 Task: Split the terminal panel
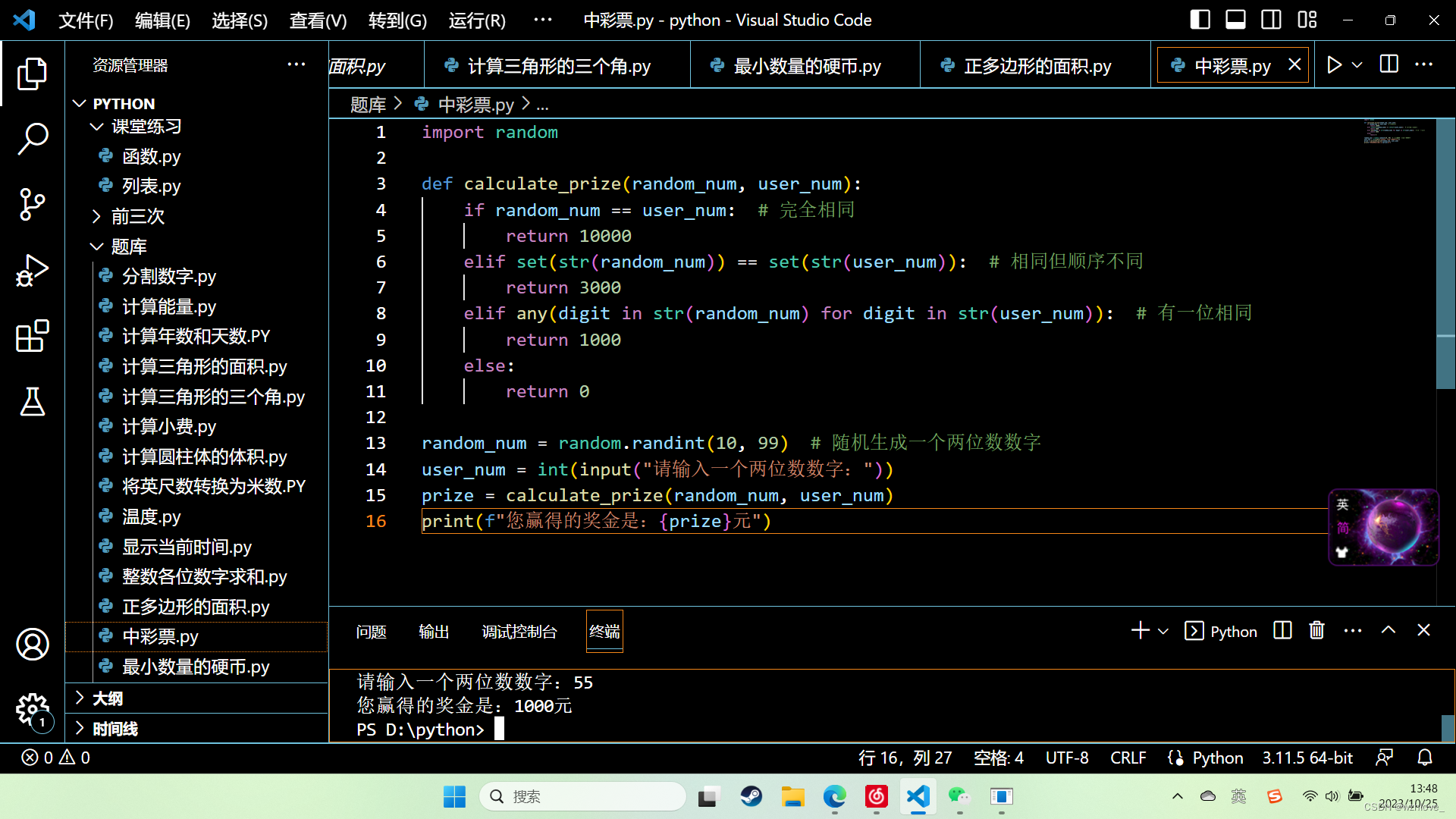1282,631
